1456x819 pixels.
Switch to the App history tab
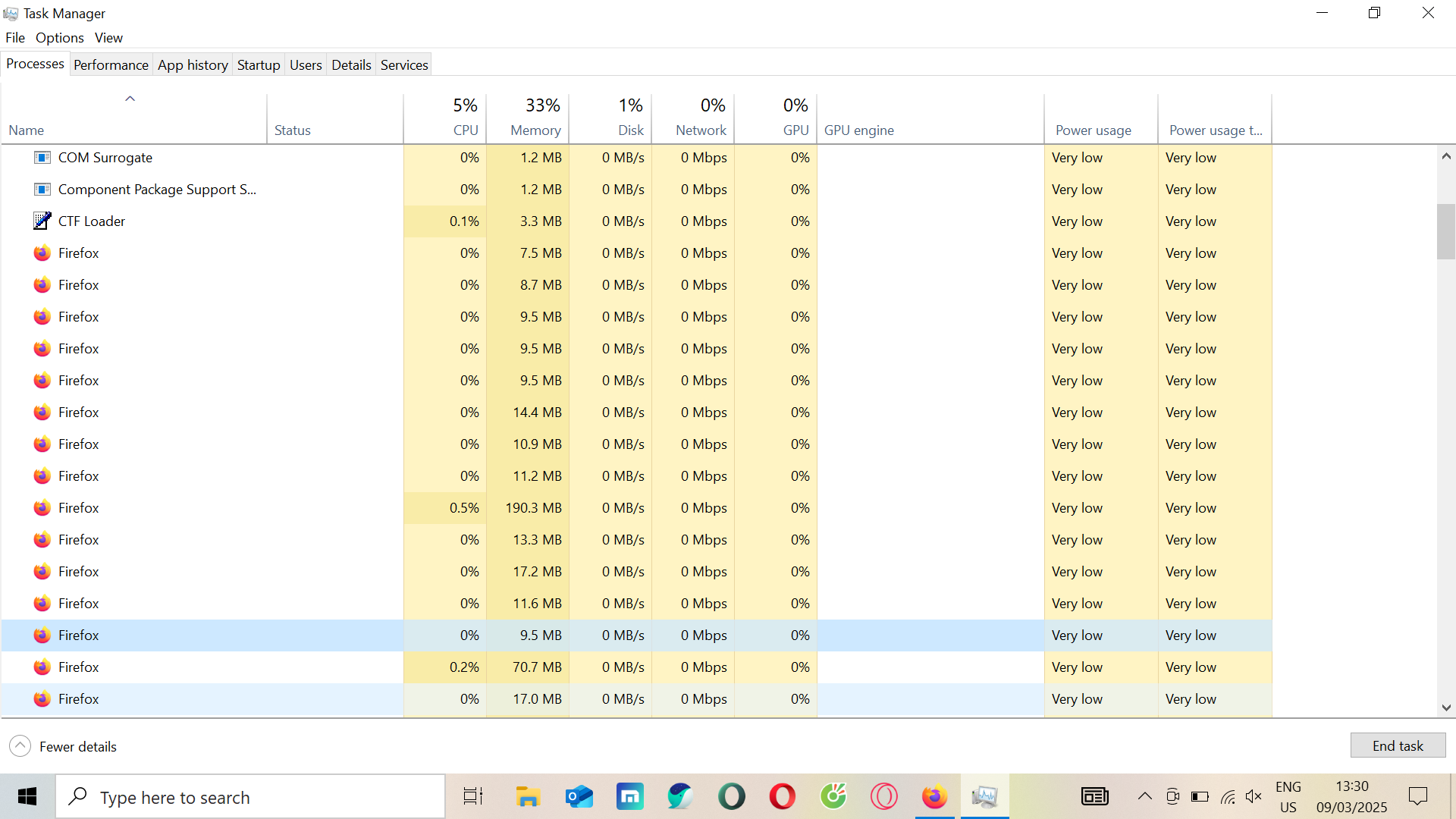[x=193, y=65]
